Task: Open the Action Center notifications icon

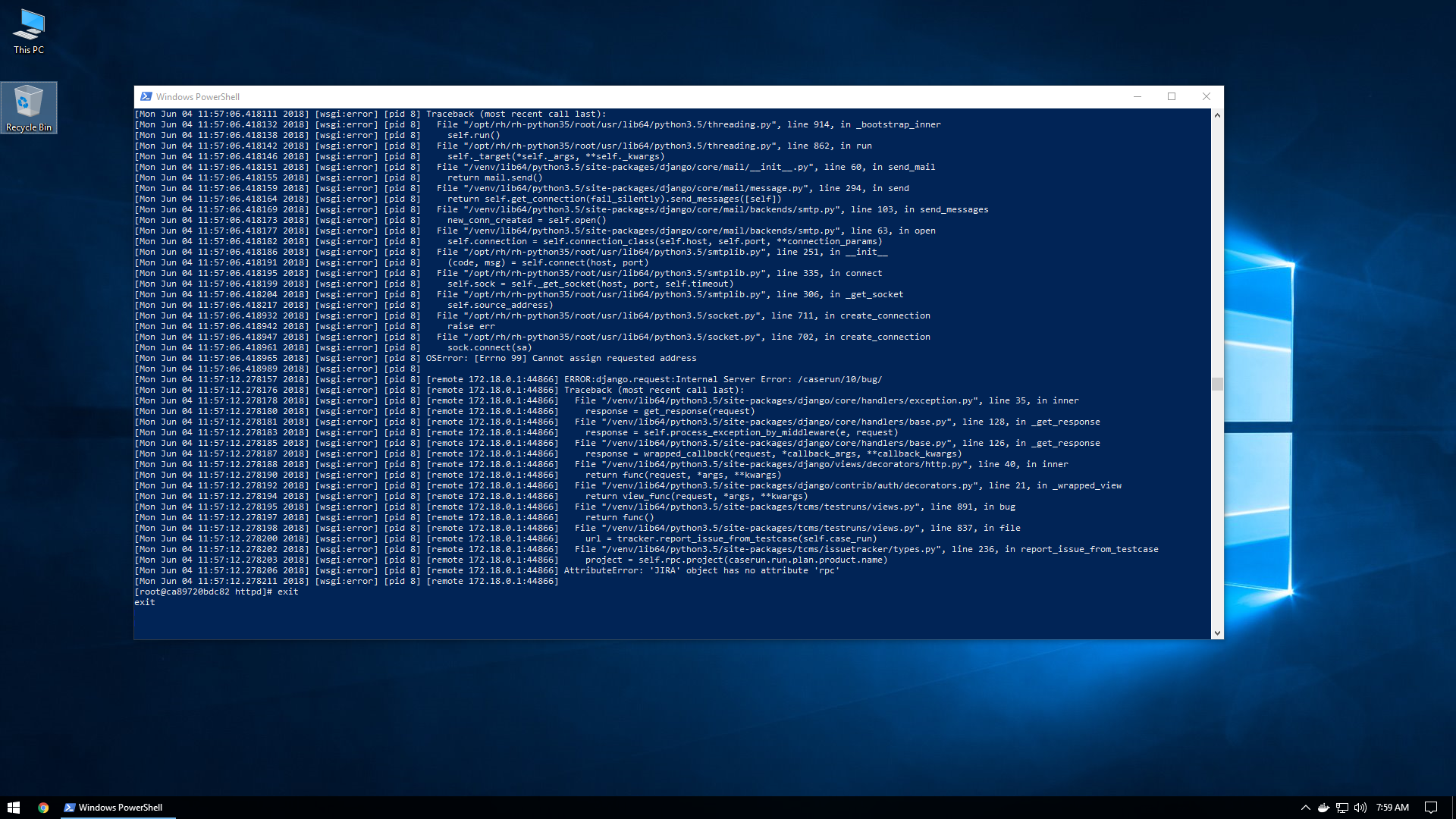Action: point(1431,808)
